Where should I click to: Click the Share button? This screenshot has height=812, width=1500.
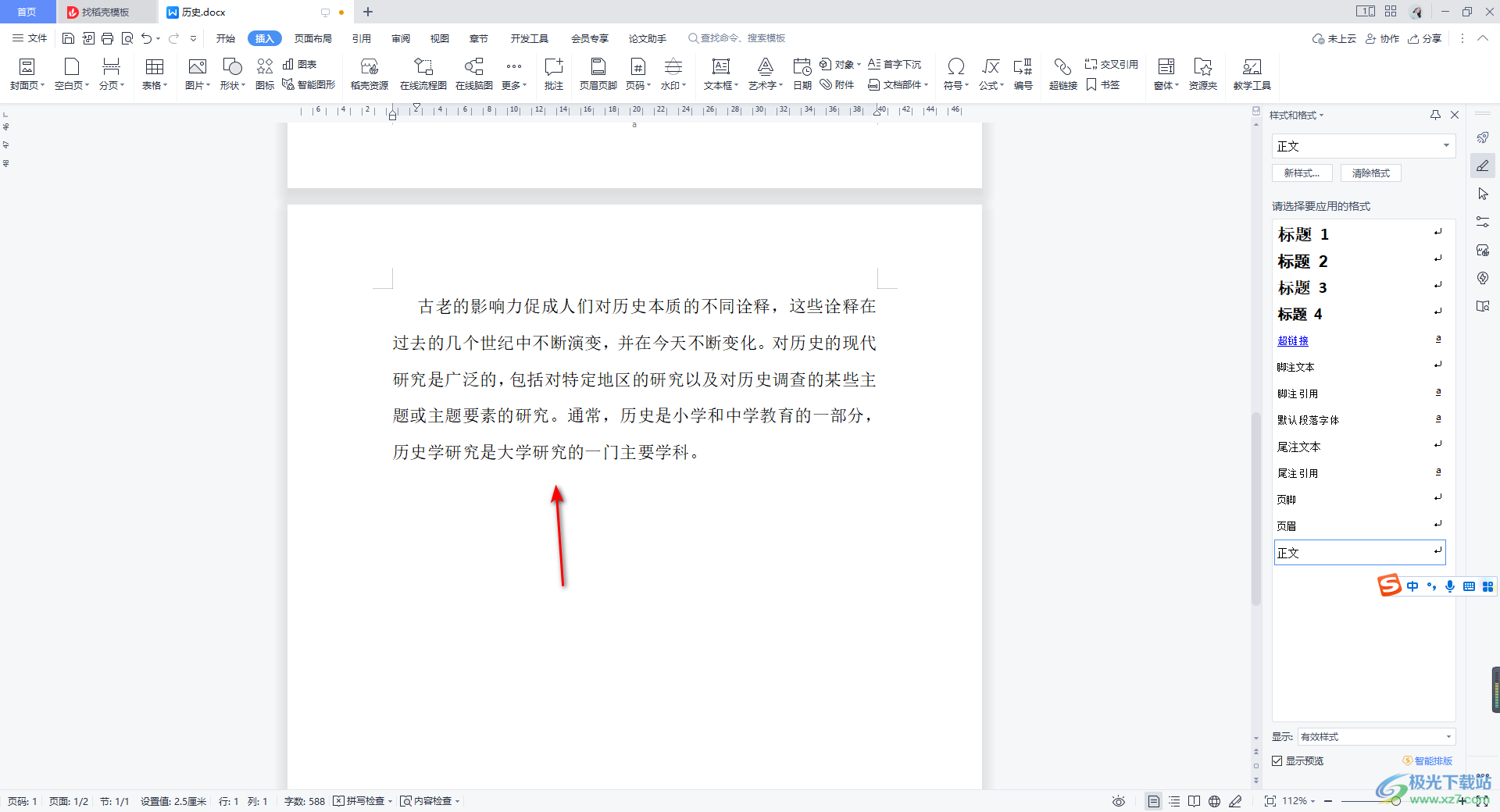tap(1425, 38)
